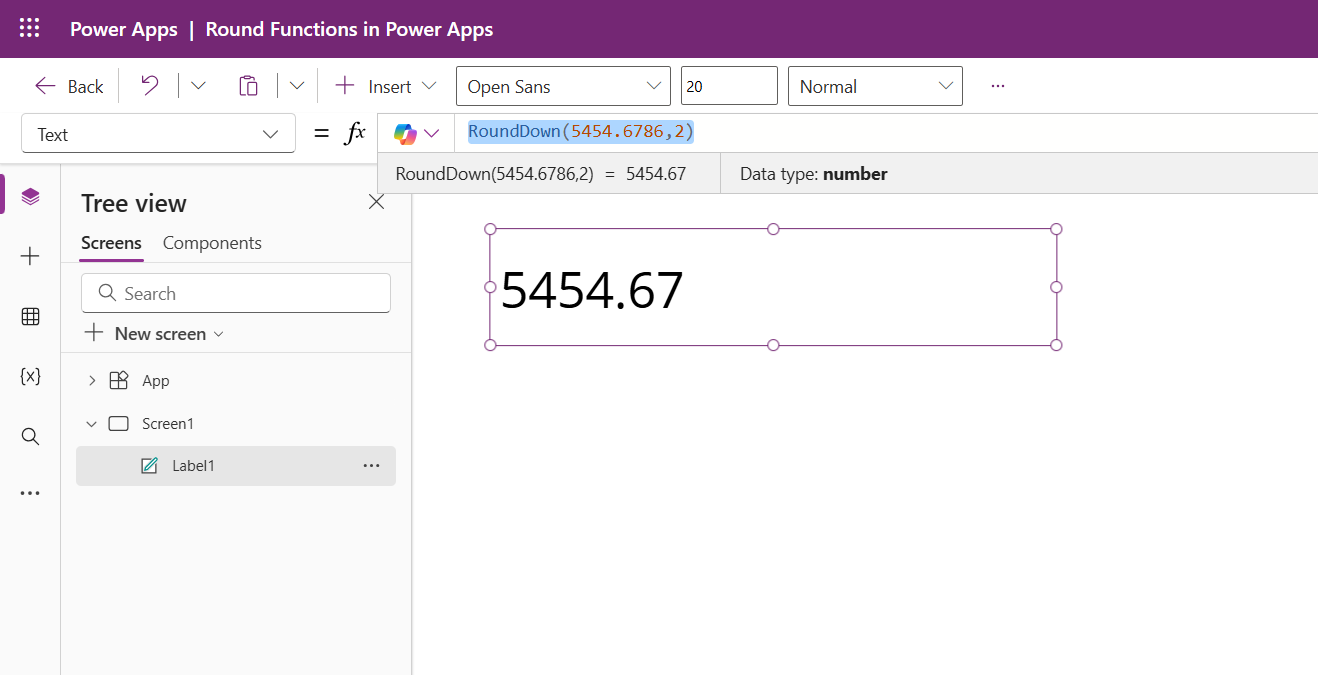1318x675 pixels.
Task: Open sidebar More options ellipsis
Action: tap(30, 492)
